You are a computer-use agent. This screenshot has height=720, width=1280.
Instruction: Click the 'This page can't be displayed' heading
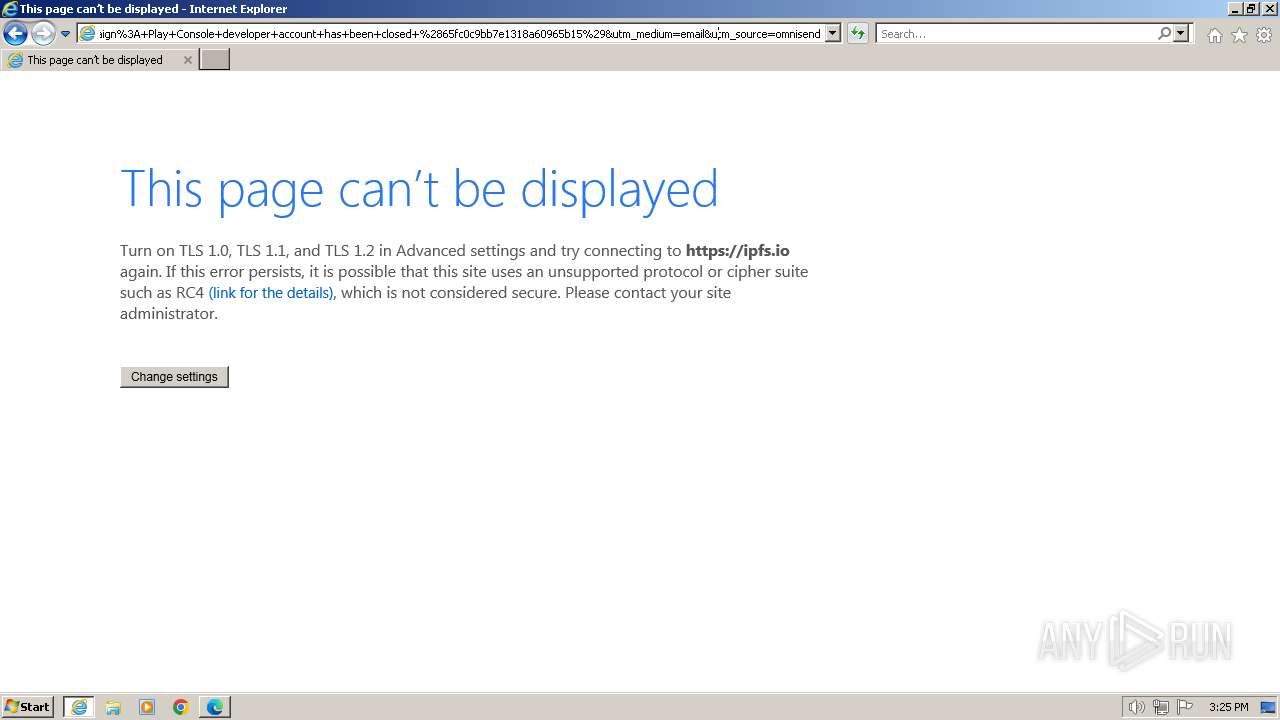click(419, 188)
